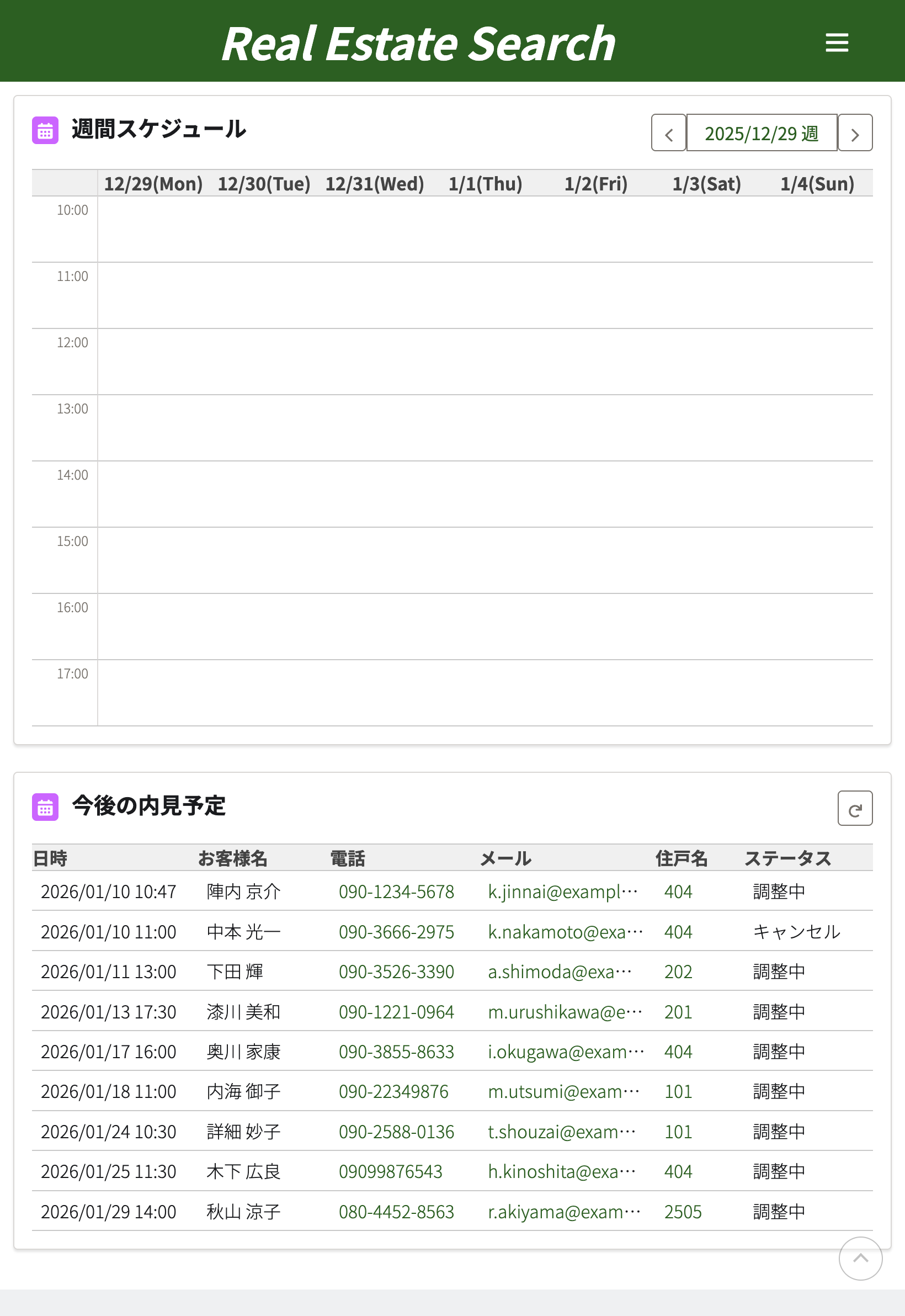The image size is (905, 1316).
Task: Click the 日時 column header
Action: pyautogui.click(x=50, y=858)
